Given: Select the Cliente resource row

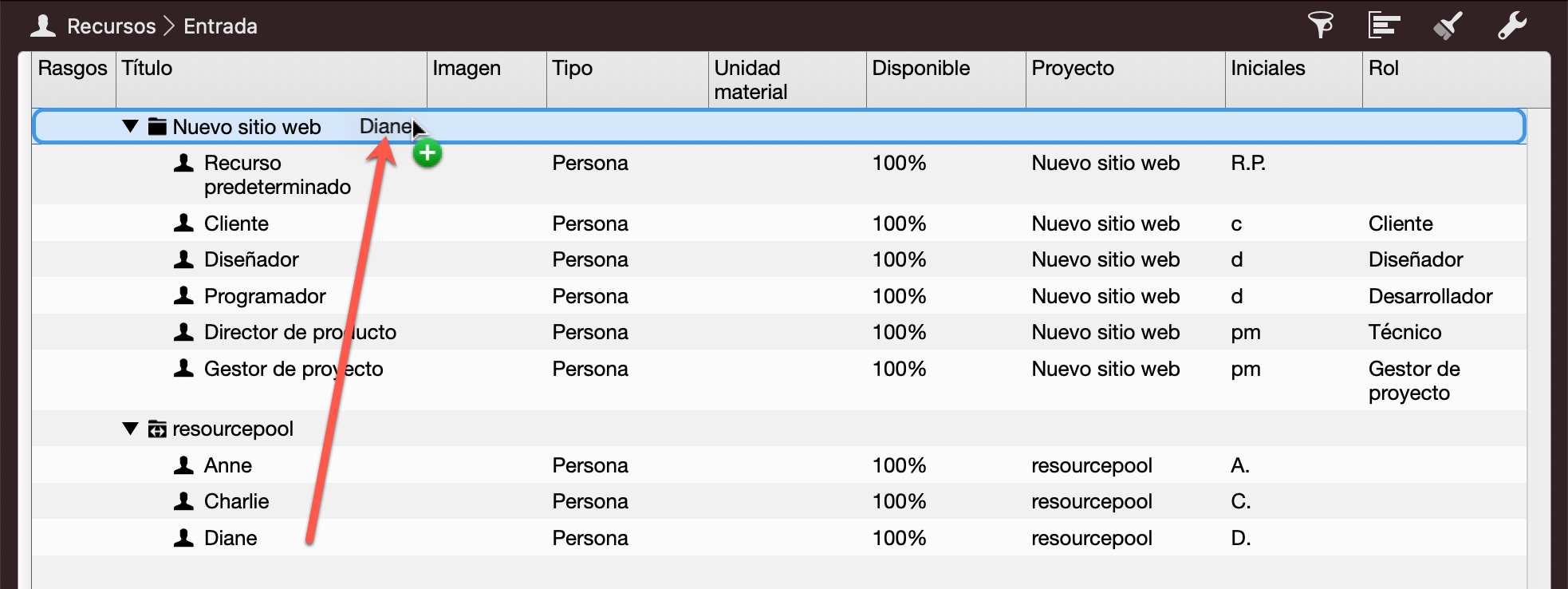Looking at the screenshot, I should [235, 223].
